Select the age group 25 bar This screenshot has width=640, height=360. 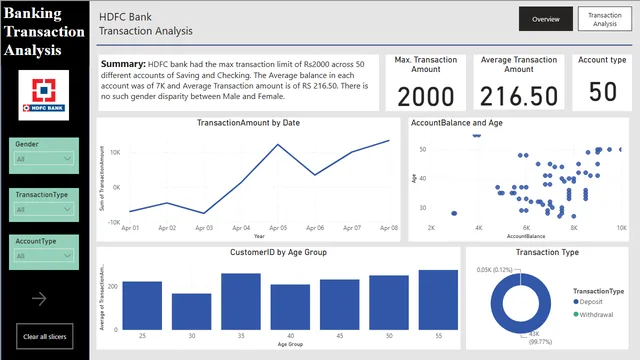142,305
